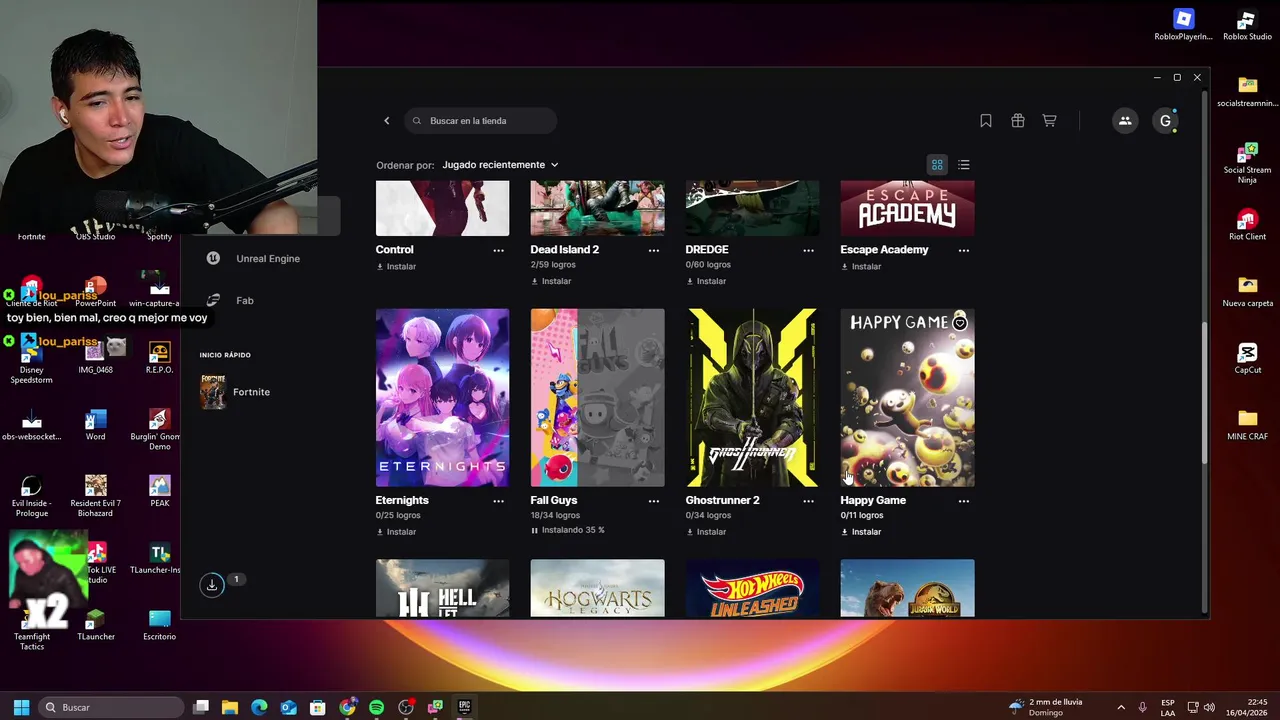Open the Jugado recientemente sort dropdown

pos(500,165)
